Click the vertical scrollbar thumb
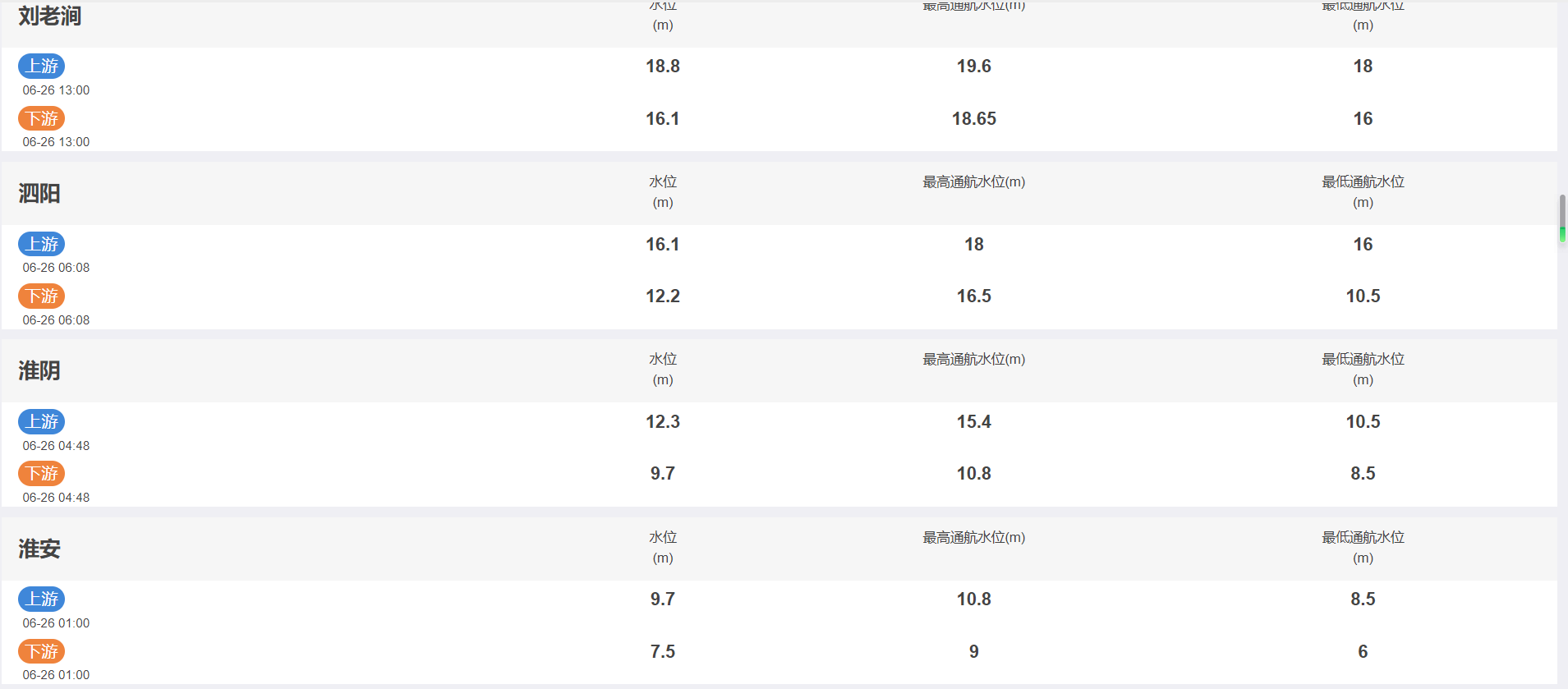Screen dimensions: 1568x689 pos(1562,218)
